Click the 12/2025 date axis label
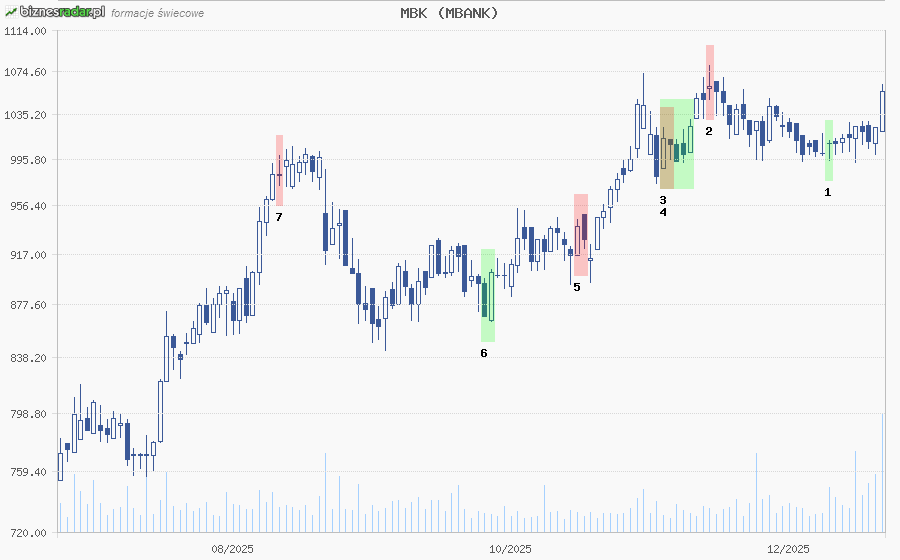Image resolution: width=900 pixels, height=560 pixels. coord(787,548)
